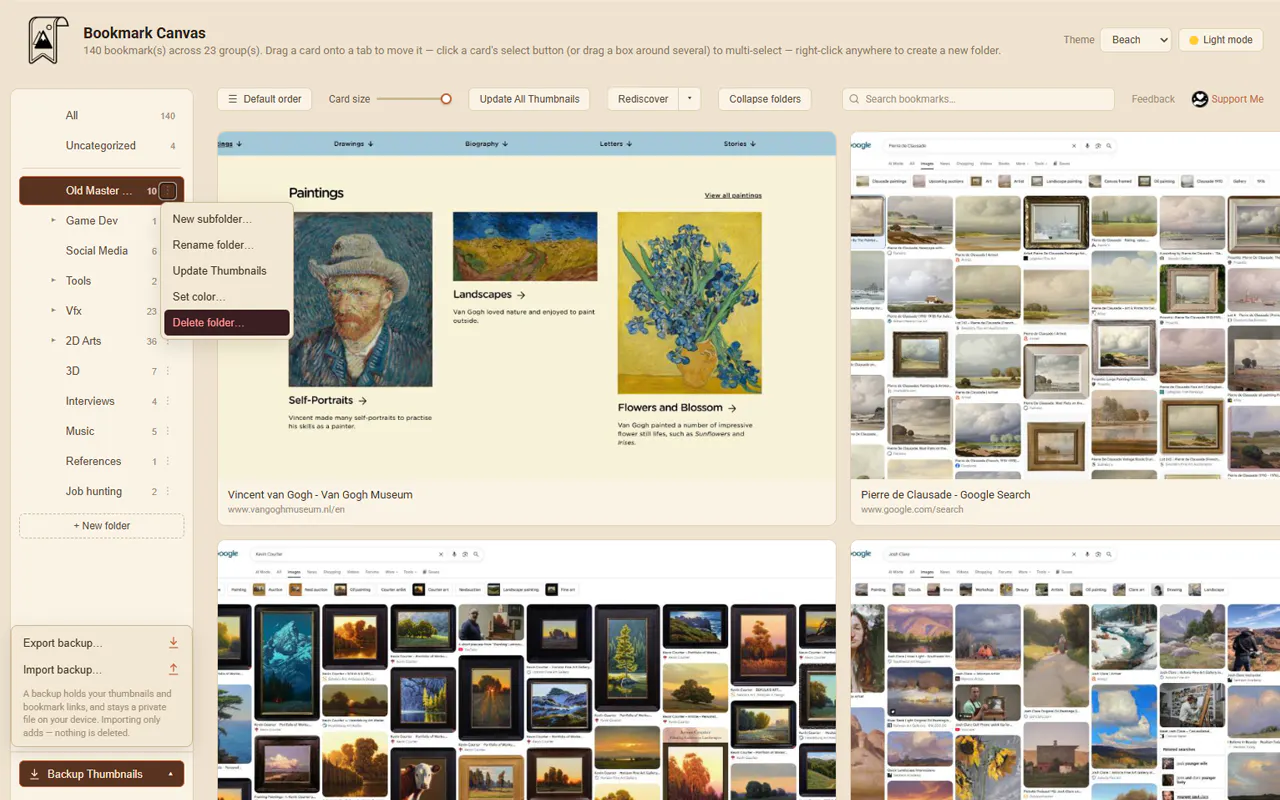Image resolution: width=1280 pixels, height=800 pixels.
Task: Expand the Tools folder arrow
Action: click(x=53, y=280)
